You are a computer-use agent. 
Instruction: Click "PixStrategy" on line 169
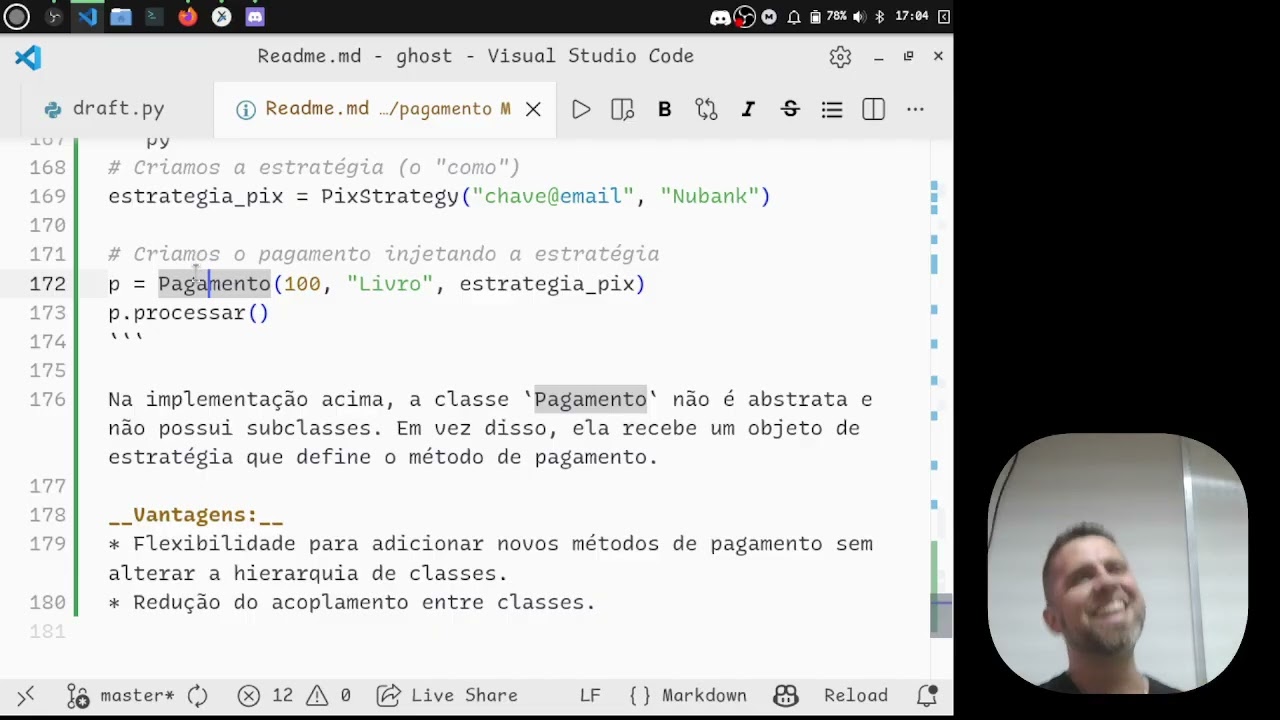(x=389, y=196)
